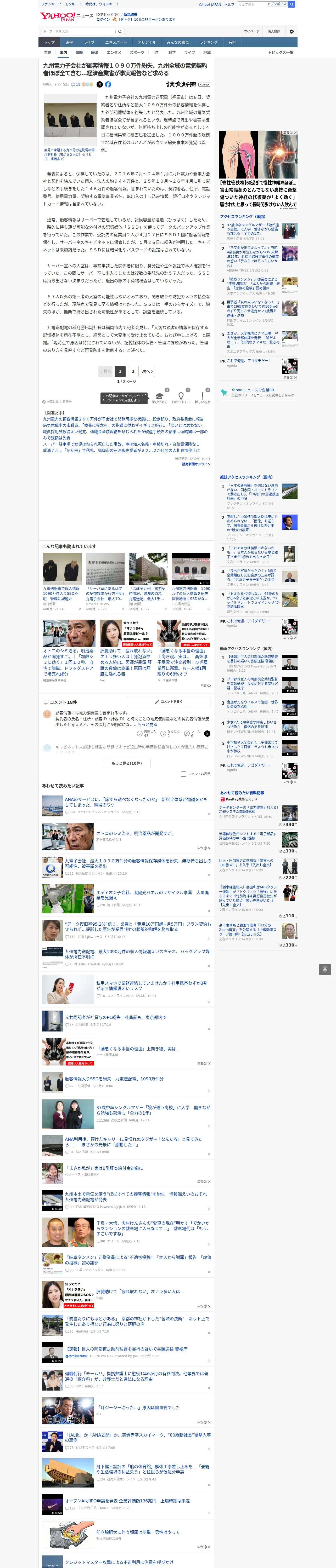Select the オリジナル navigation tab

(147, 43)
